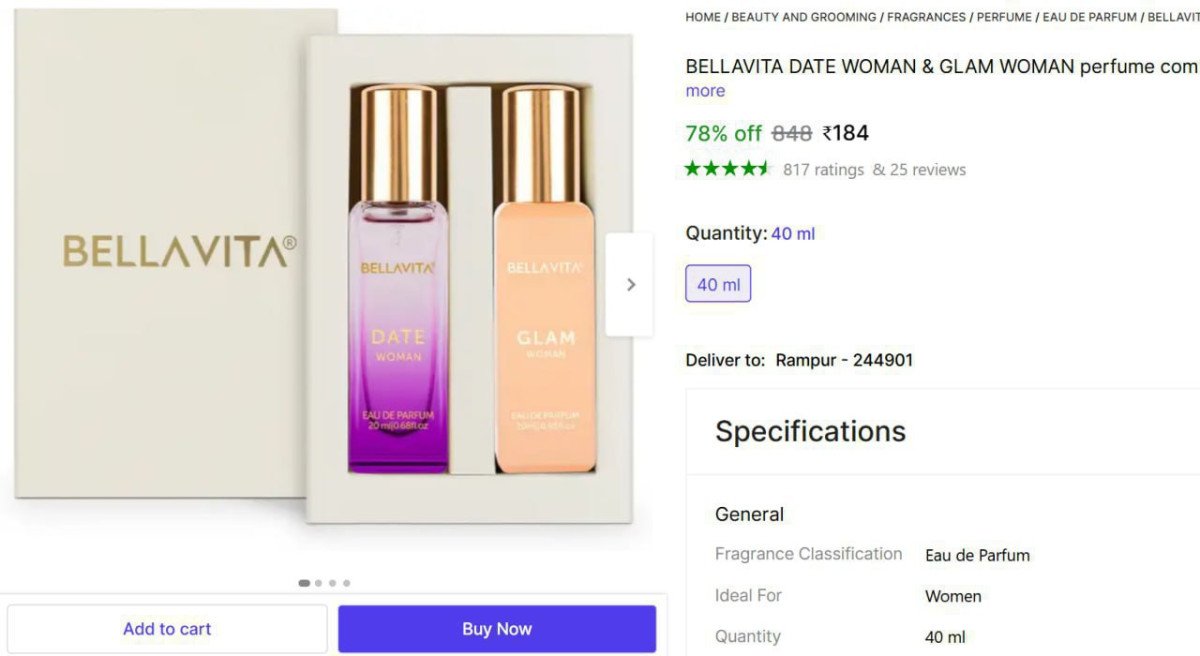Image resolution: width=1200 pixels, height=656 pixels.
Task: Expand the product title with 'more'
Action: click(705, 91)
